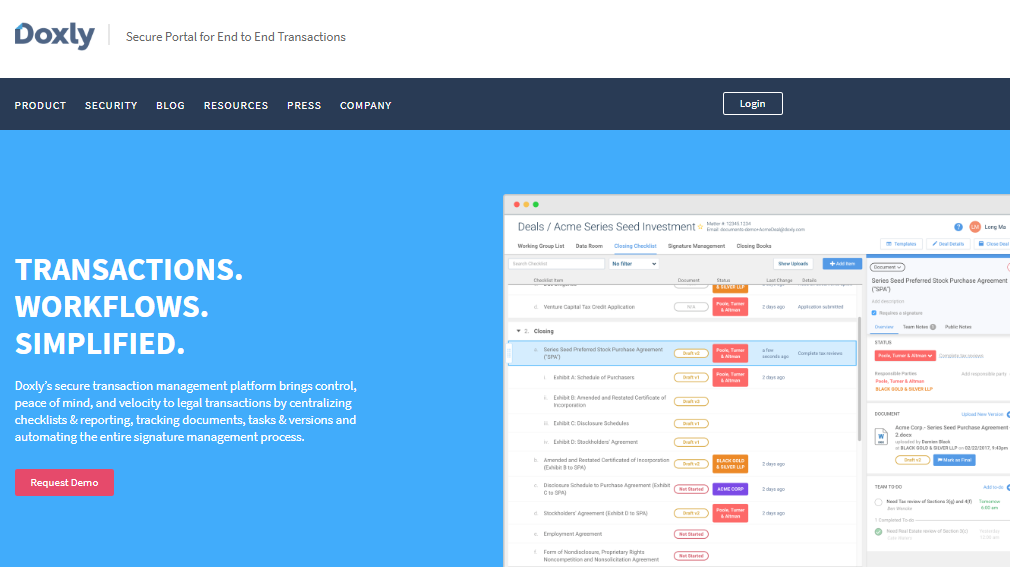The height and width of the screenshot is (567, 1010).
Task: Select Exhibit D: Stockholders' Agreement sub-row
Action: click(683, 442)
